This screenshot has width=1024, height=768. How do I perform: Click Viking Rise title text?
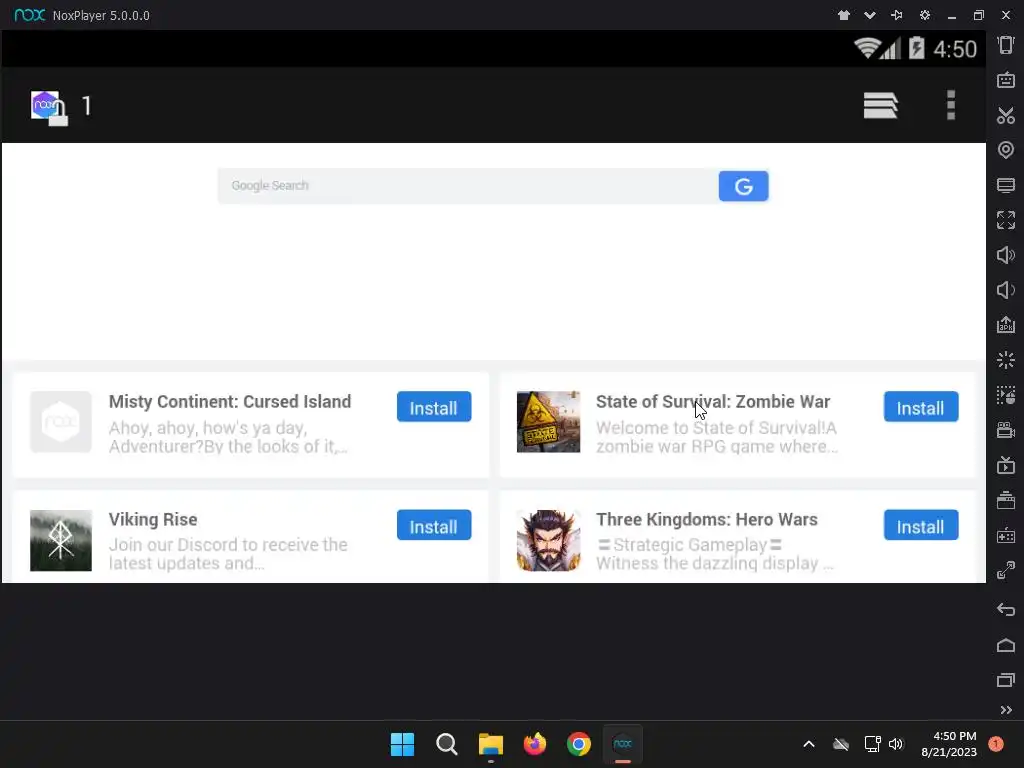pyautogui.click(x=153, y=520)
